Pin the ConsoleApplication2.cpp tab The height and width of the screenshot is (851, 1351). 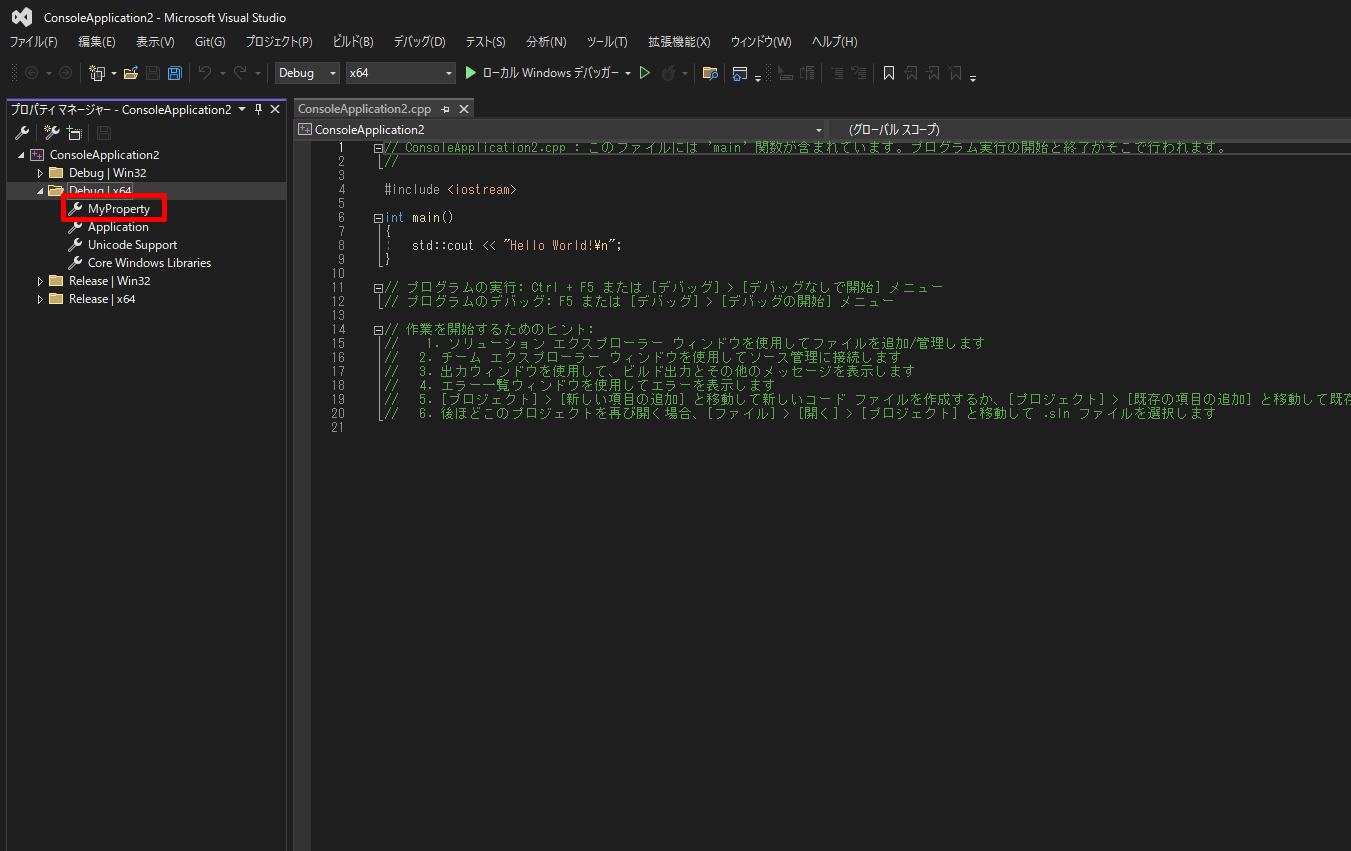446,109
